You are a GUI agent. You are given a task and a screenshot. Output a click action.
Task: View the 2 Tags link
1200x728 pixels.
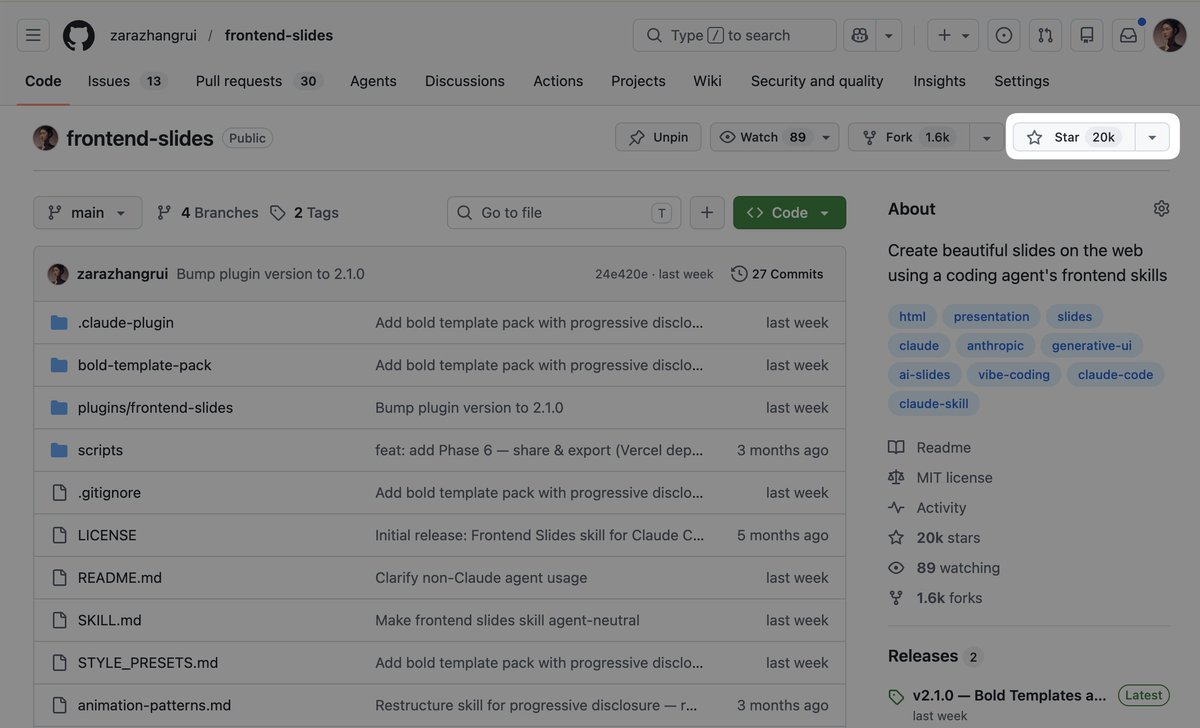(305, 212)
